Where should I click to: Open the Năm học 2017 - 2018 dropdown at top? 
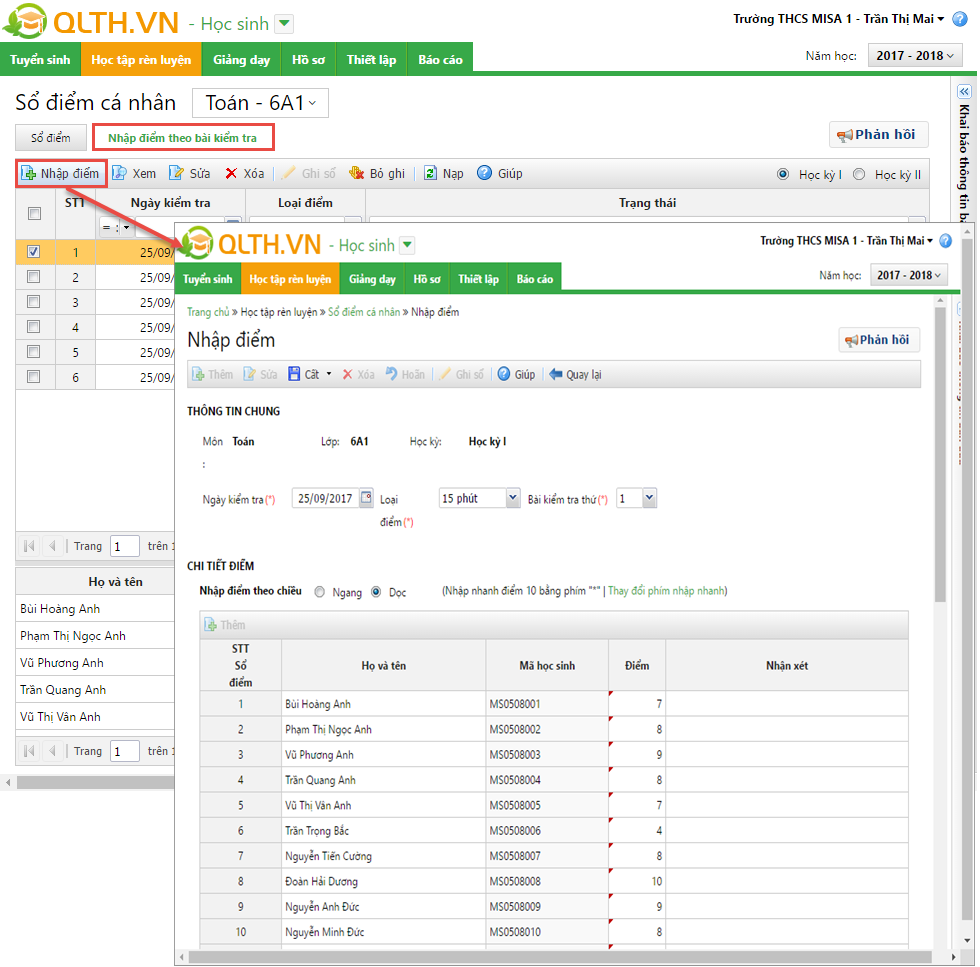(x=914, y=56)
